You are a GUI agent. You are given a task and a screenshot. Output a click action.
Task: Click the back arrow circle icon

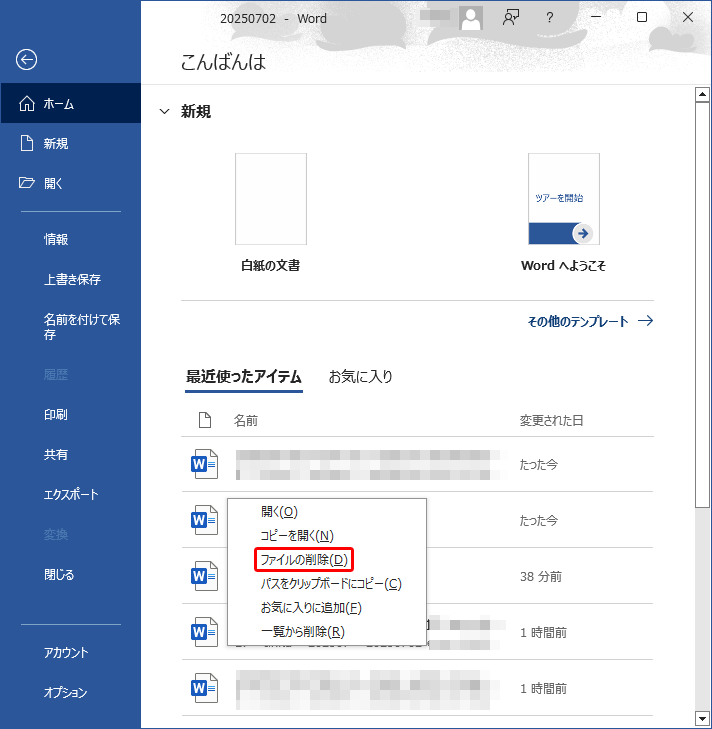[x=27, y=60]
